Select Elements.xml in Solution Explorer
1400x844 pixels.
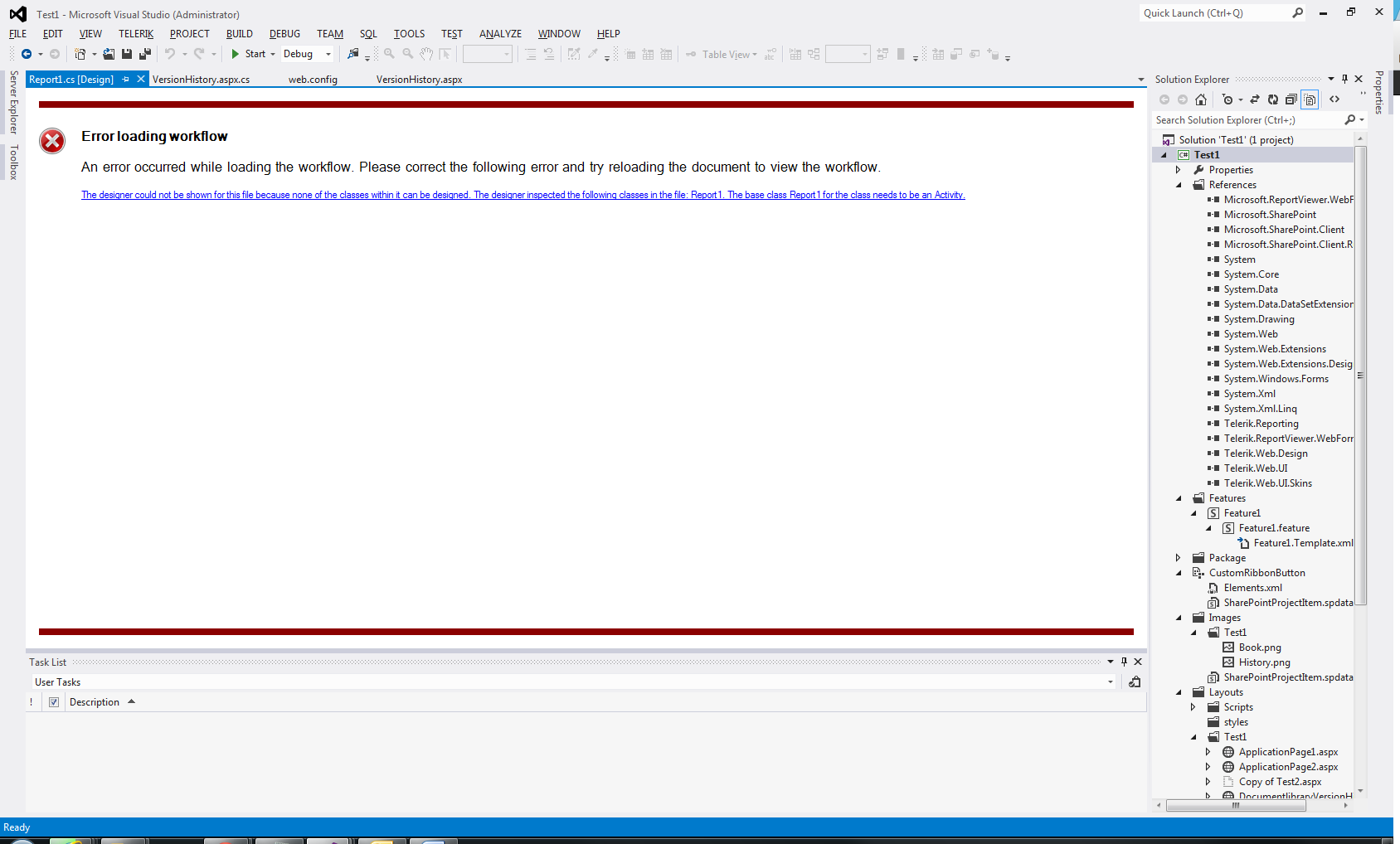click(x=1253, y=588)
